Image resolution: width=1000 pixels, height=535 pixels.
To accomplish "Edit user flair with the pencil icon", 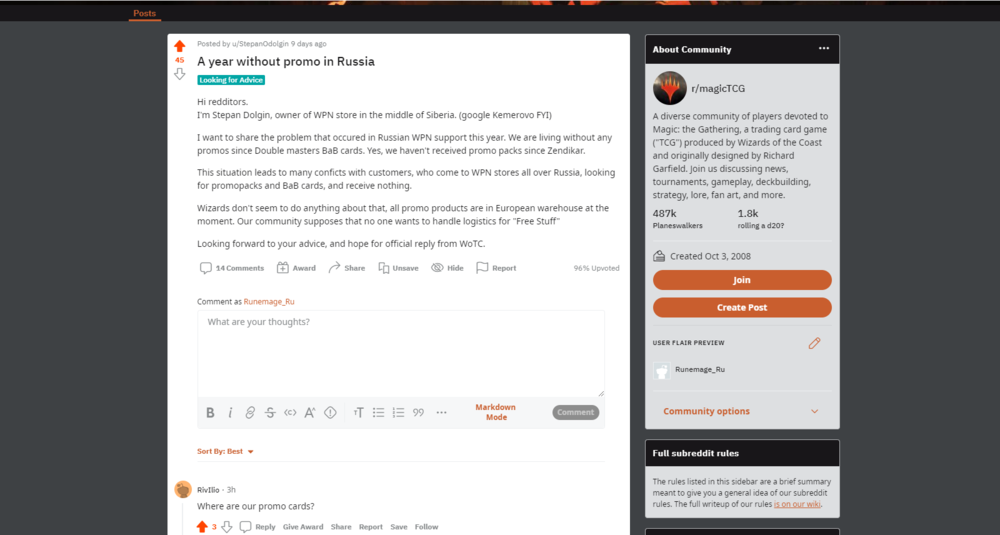I will [x=814, y=343].
